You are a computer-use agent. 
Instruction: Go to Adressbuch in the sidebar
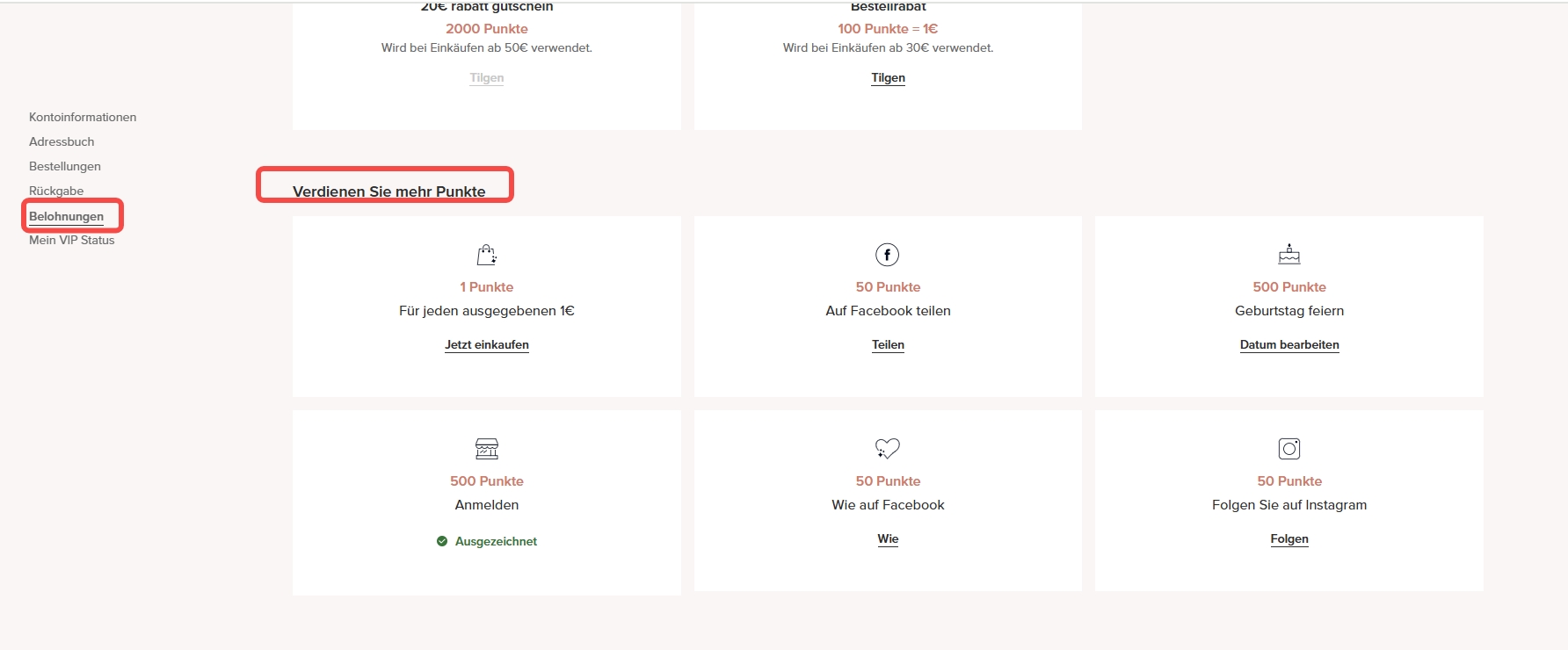click(x=62, y=141)
